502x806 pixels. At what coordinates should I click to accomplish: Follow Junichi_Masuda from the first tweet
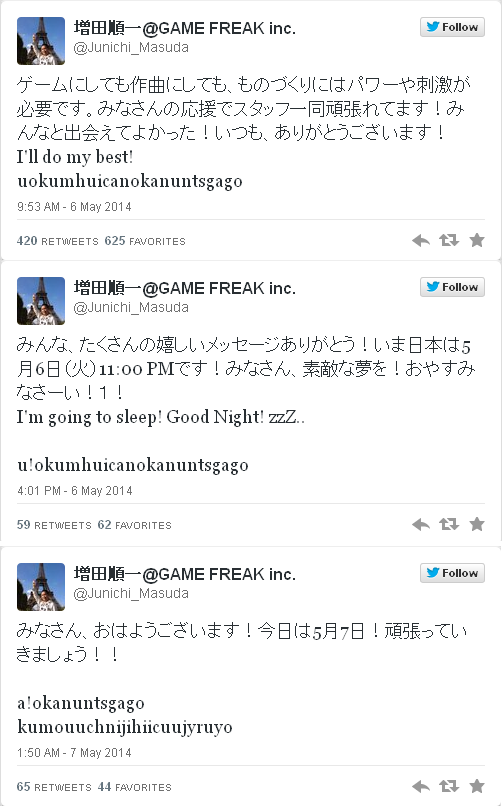(x=452, y=27)
